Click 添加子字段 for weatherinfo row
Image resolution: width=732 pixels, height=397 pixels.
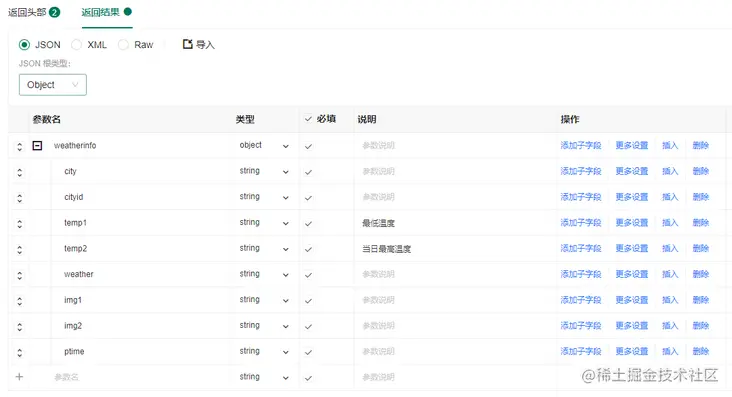tap(581, 145)
